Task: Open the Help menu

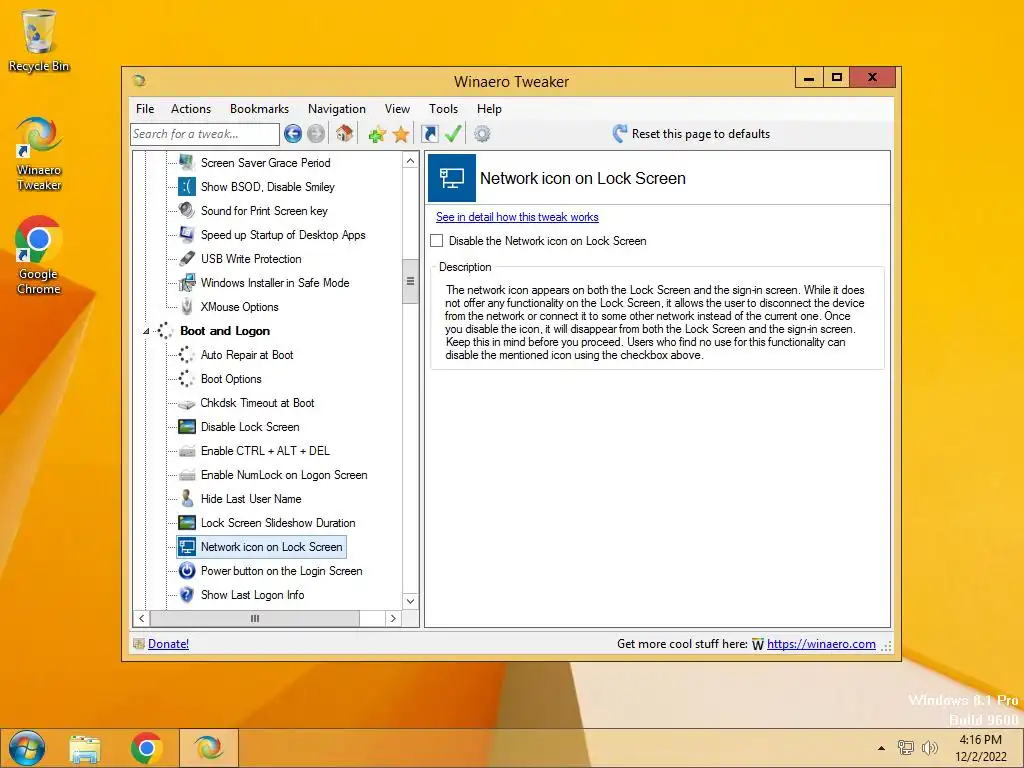Action: [489, 109]
